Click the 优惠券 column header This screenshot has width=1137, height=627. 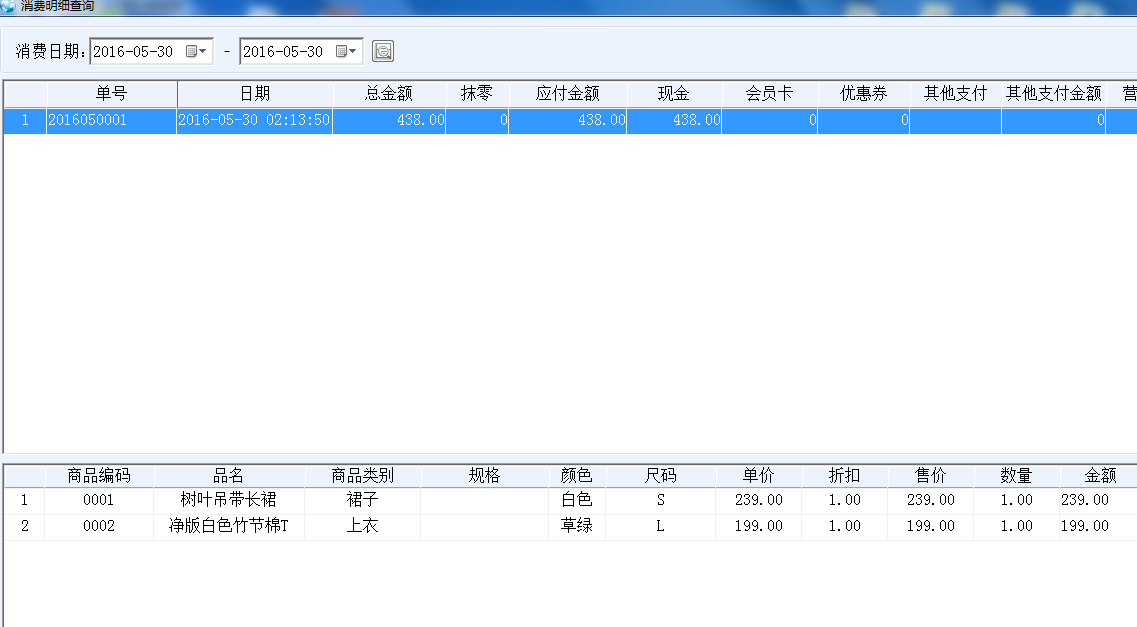863,93
